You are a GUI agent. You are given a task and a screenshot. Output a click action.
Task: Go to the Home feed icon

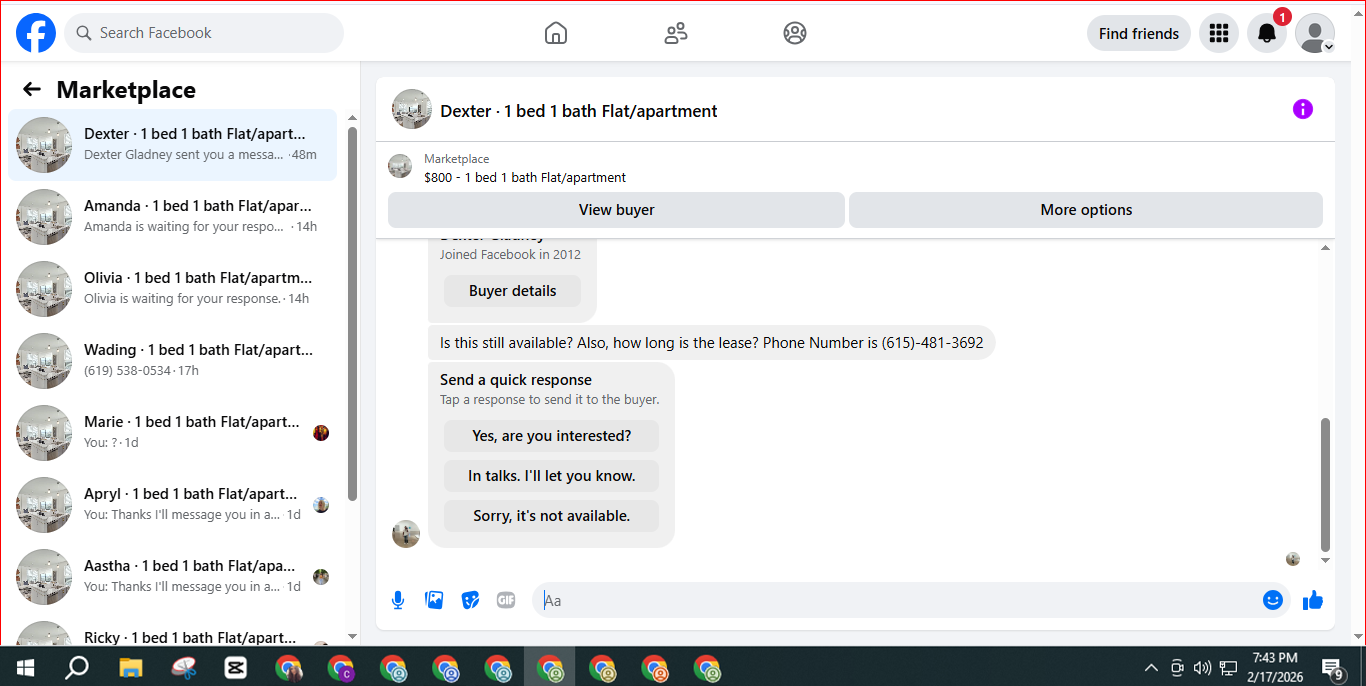tap(556, 33)
